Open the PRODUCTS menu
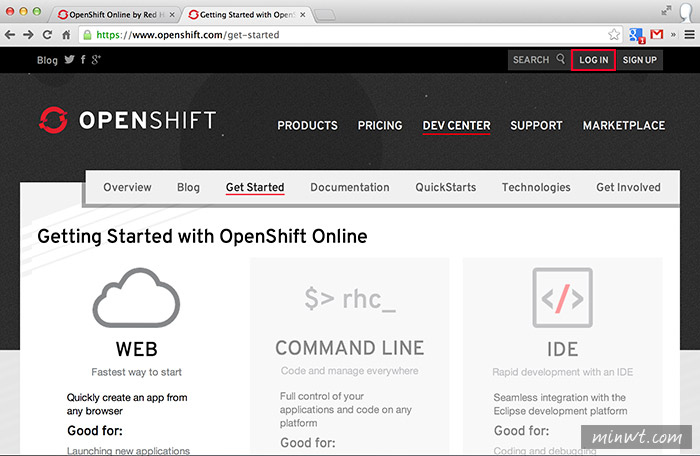 coord(308,126)
